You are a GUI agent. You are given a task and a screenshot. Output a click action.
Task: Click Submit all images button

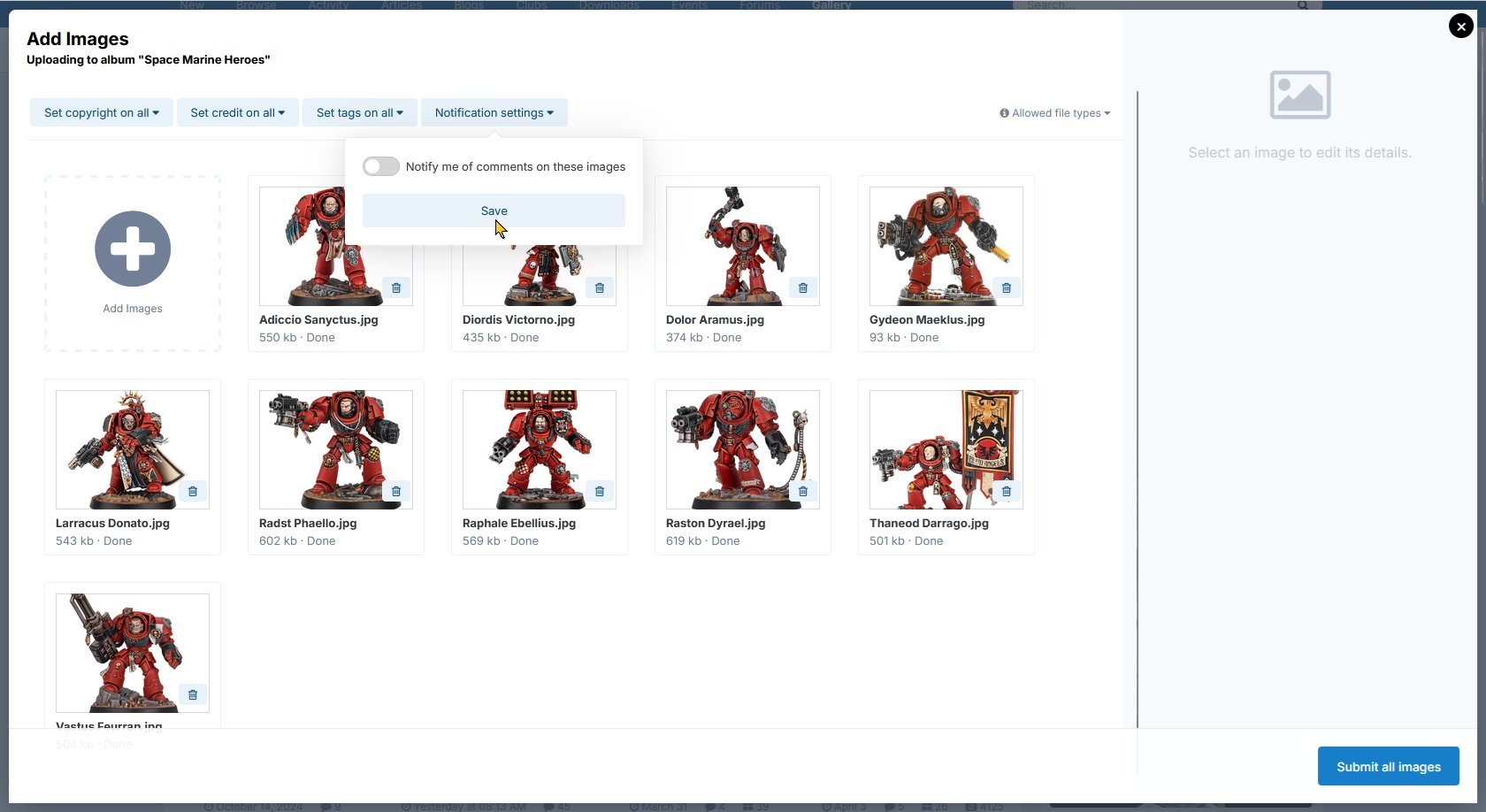click(1388, 767)
